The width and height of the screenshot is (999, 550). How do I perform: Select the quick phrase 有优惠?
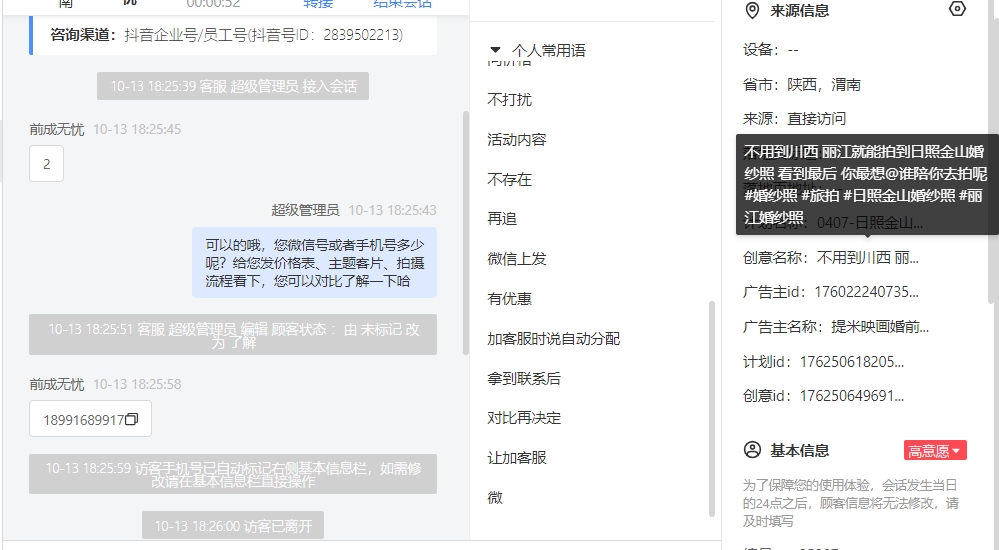(x=509, y=298)
